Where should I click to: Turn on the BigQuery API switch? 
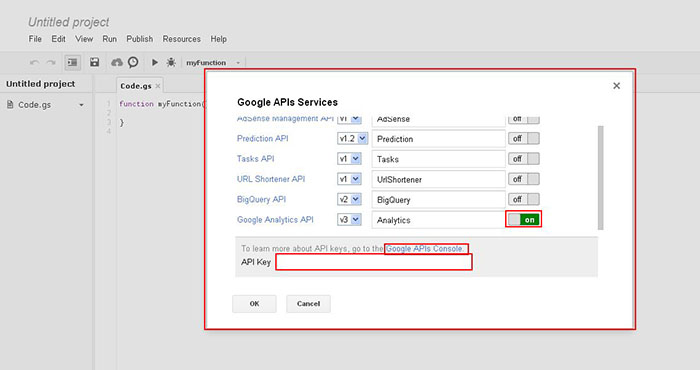[x=524, y=199]
